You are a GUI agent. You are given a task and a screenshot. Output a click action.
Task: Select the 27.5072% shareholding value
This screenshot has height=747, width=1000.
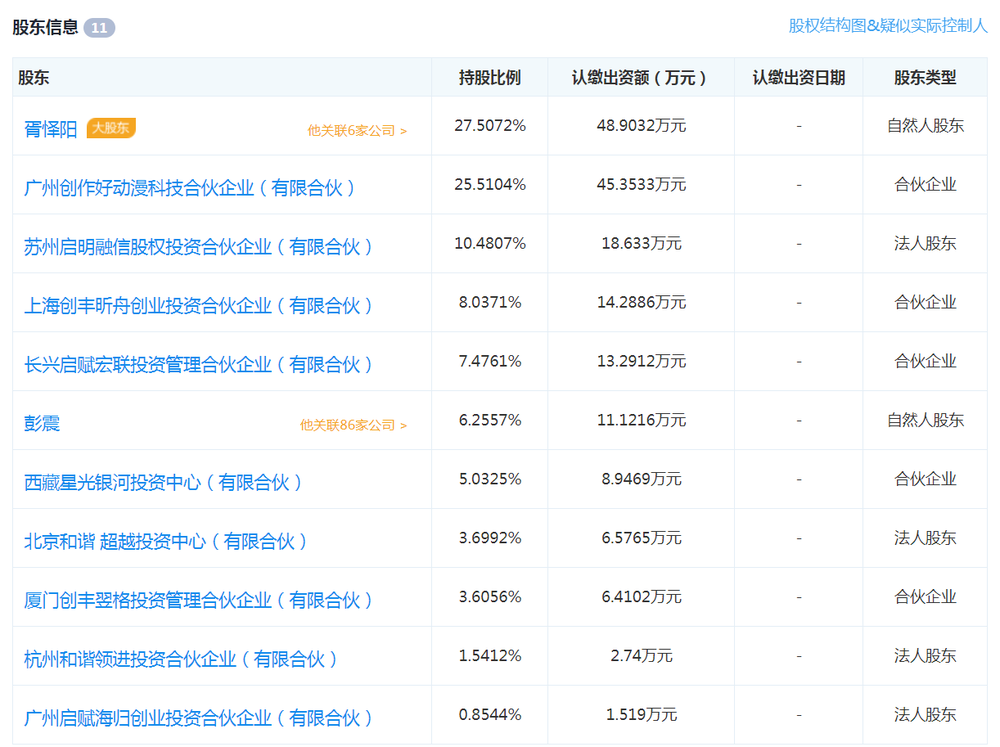pyautogui.click(x=490, y=126)
